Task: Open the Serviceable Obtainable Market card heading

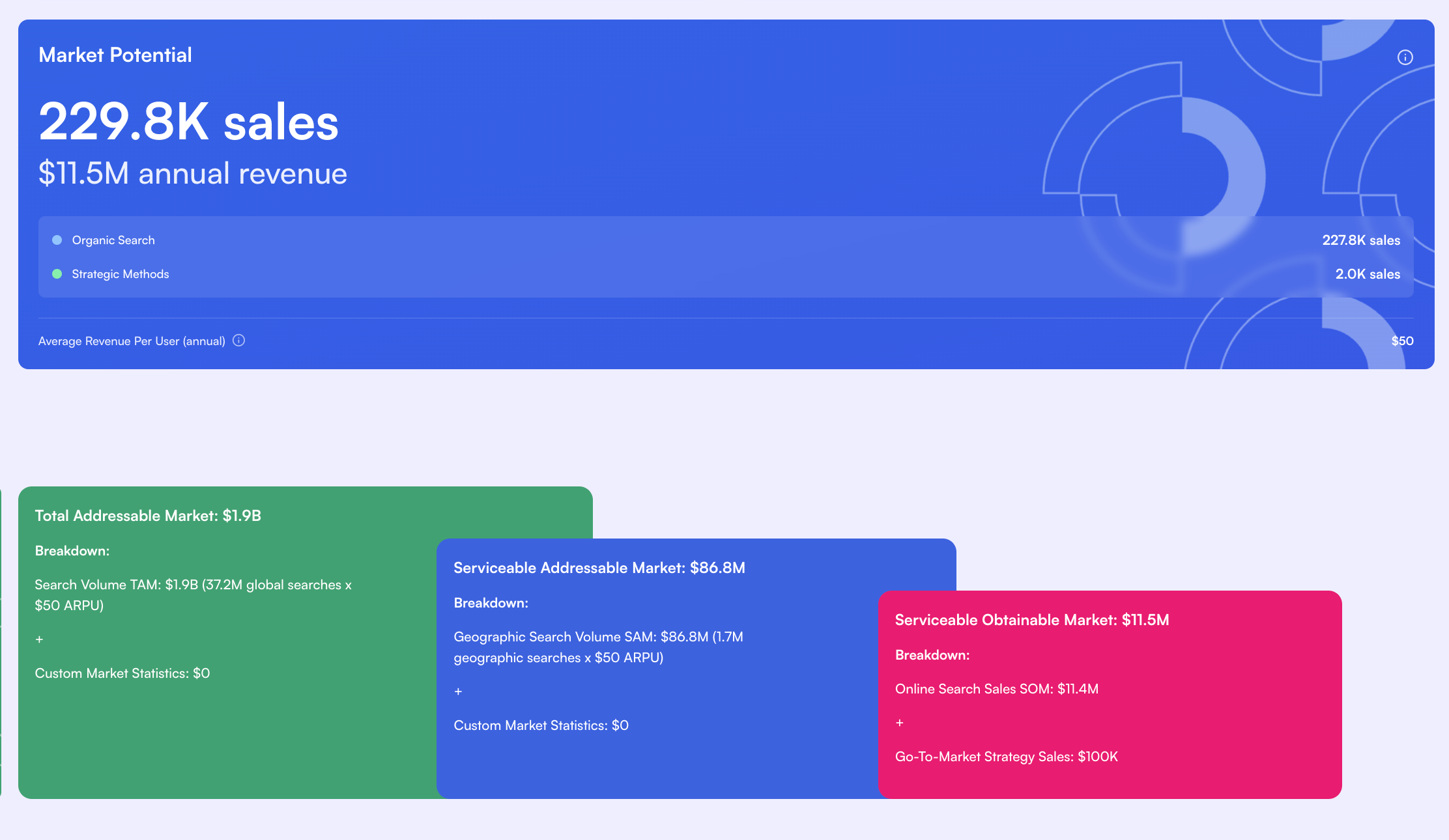Action: point(1031,620)
